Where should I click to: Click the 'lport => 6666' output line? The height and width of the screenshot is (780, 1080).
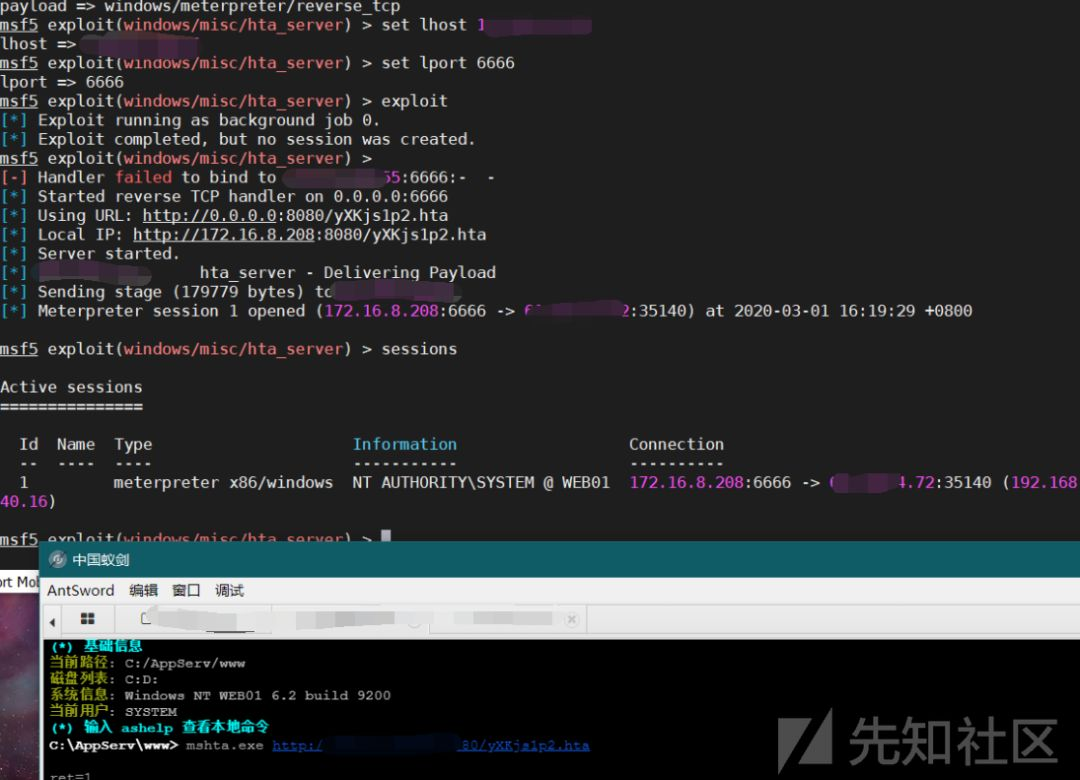pyautogui.click(x=62, y=82)
